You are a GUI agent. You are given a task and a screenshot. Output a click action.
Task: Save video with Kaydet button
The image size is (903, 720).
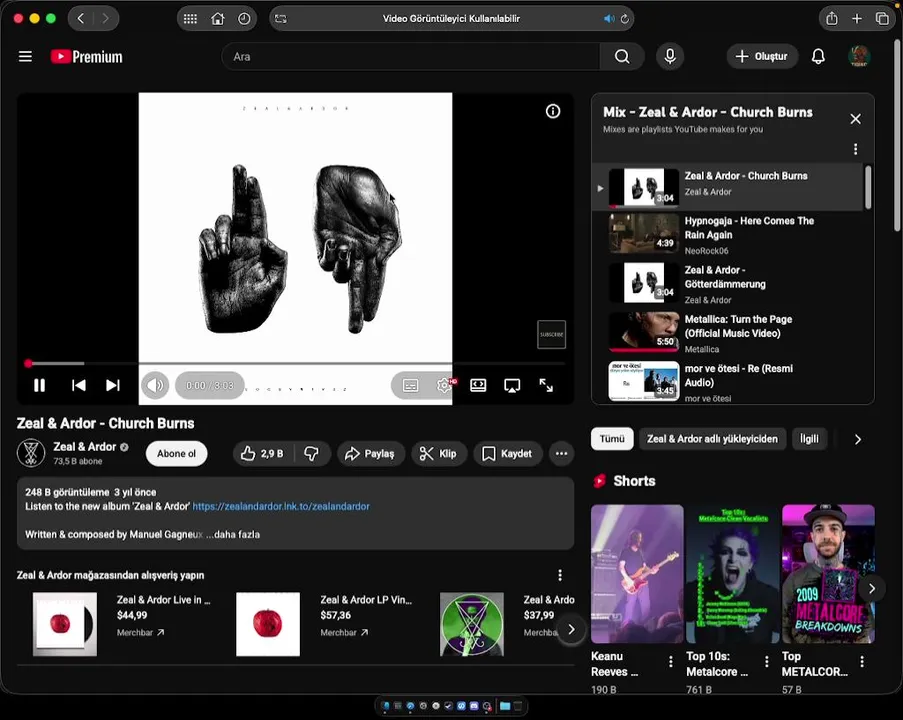(x=507, y=454)
